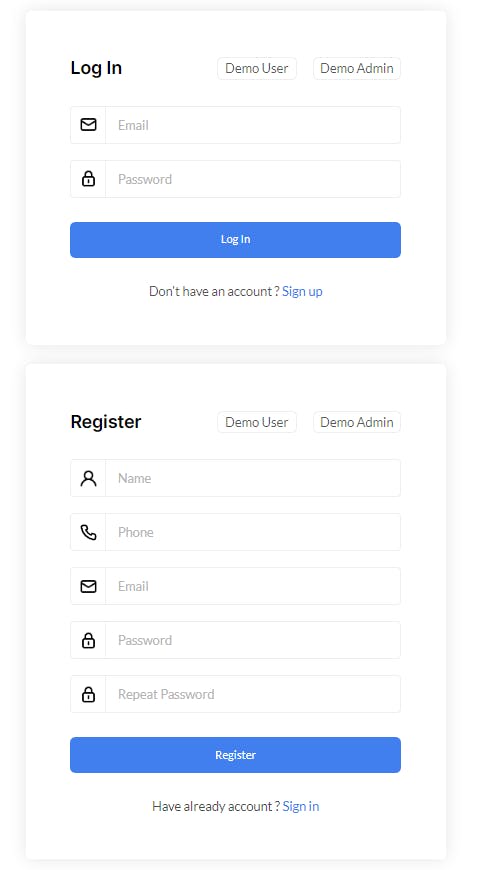Select the Phone input field

253,532
